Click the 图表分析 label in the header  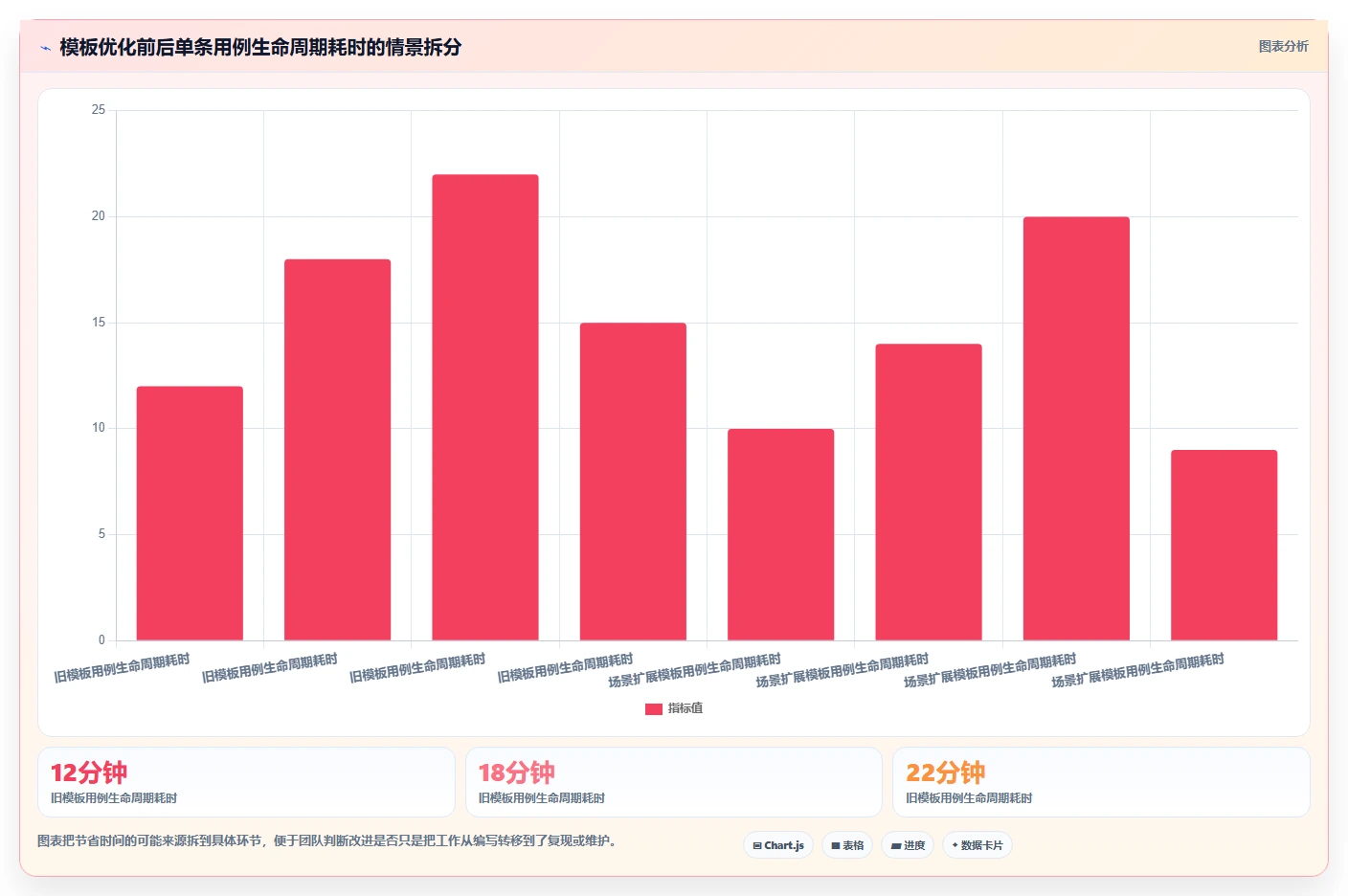click(1283, 46)
